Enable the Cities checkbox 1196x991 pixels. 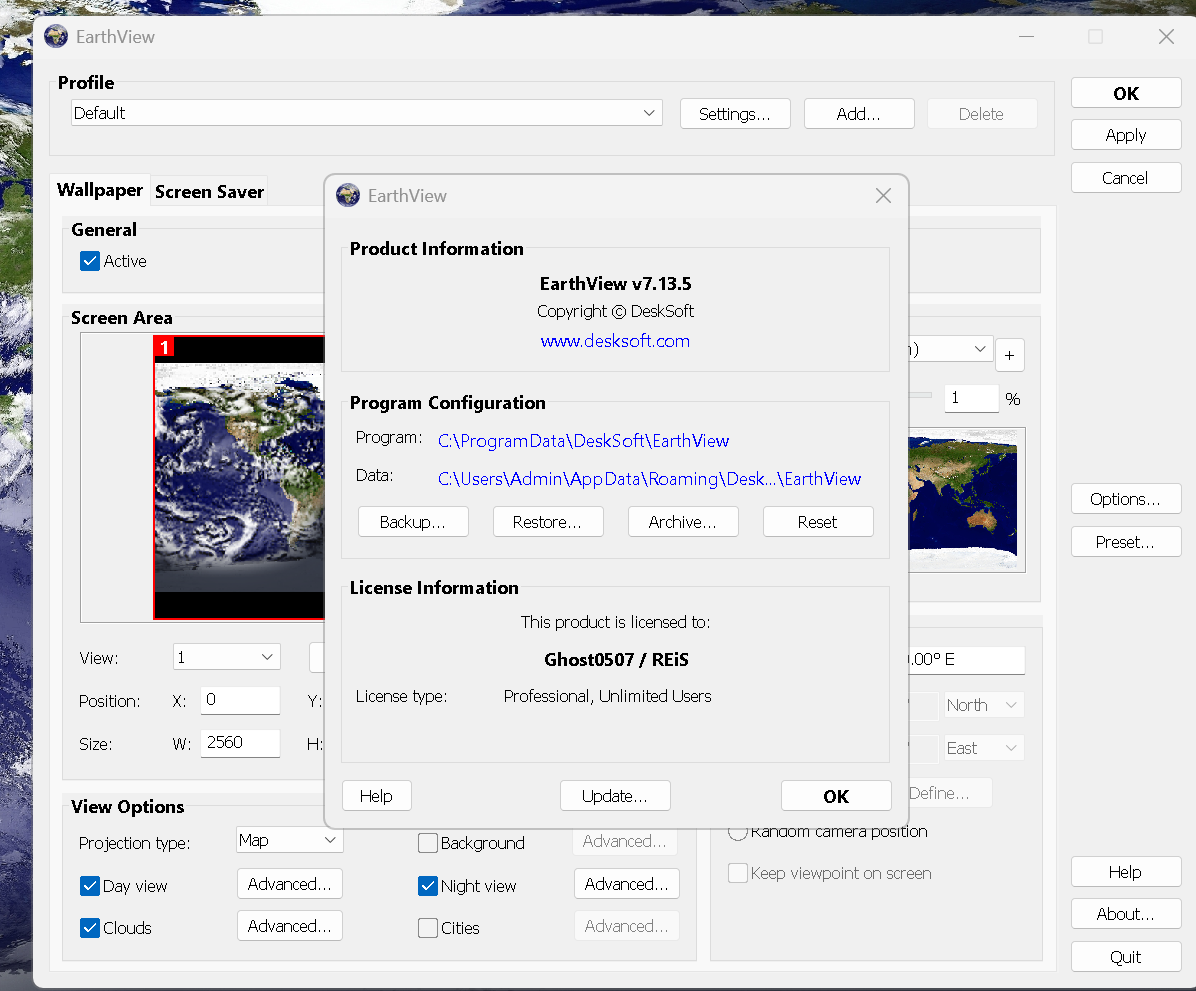pyautogui.click(x=428, y=928)
